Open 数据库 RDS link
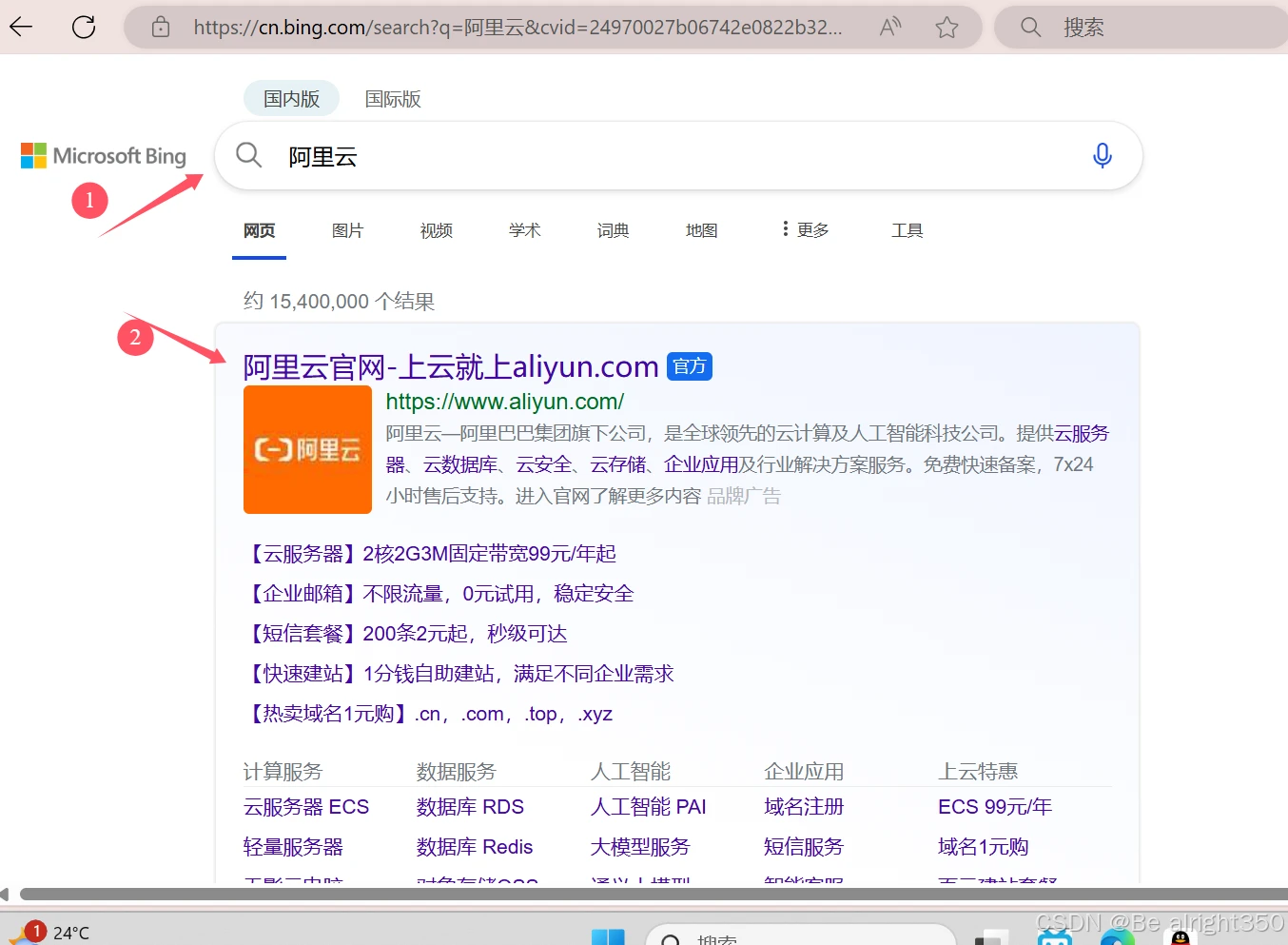The height and width of the screenshot is (945, 1288). click(470, 807)
